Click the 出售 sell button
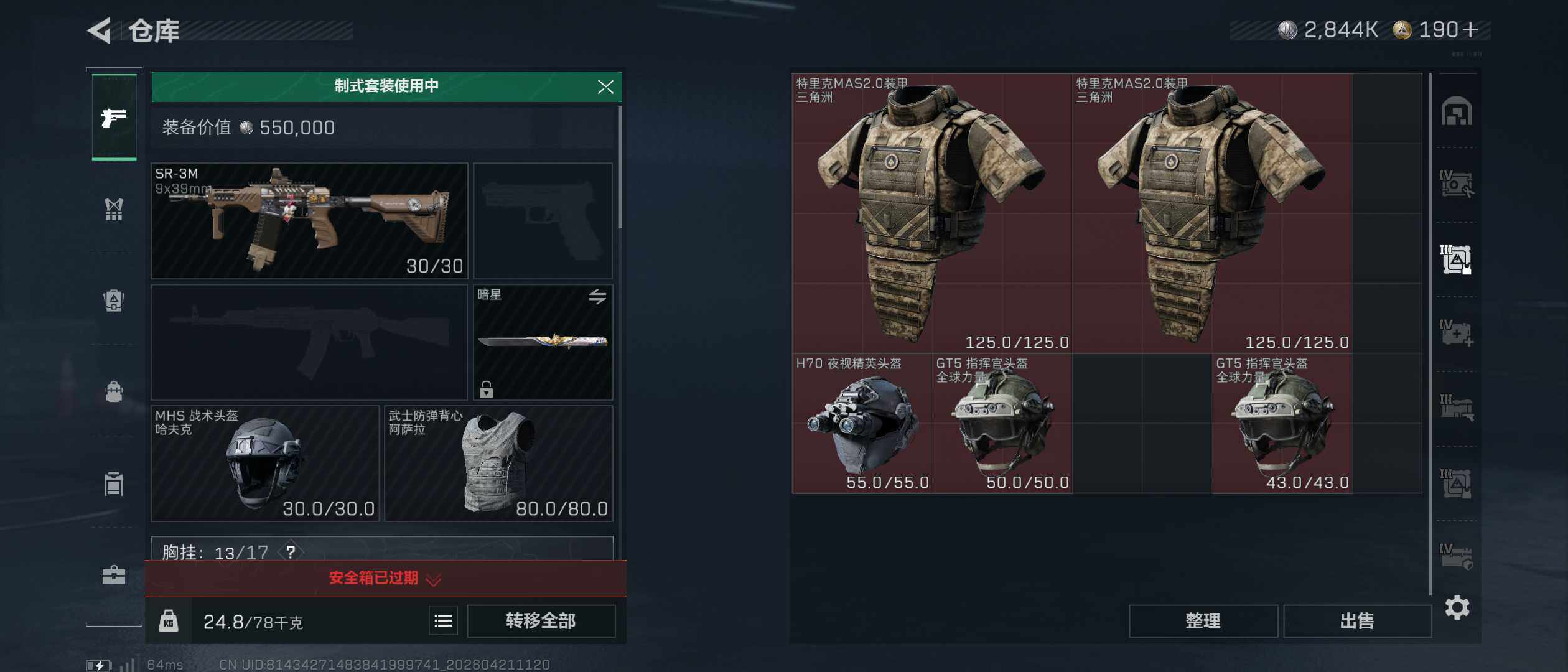 [1357, 621]
